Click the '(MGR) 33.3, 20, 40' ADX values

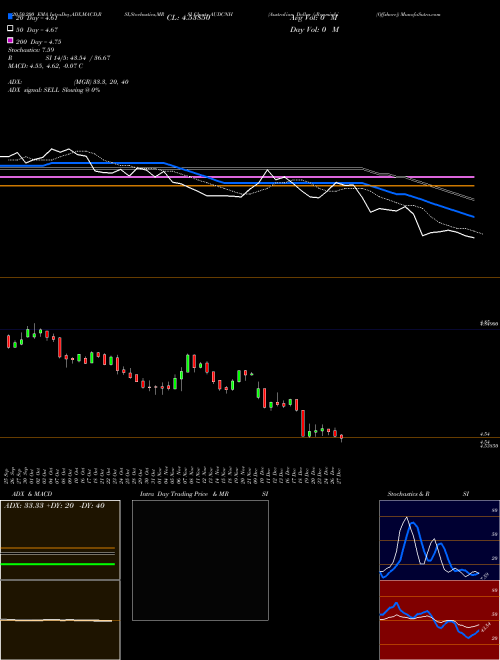click(101, 82)
